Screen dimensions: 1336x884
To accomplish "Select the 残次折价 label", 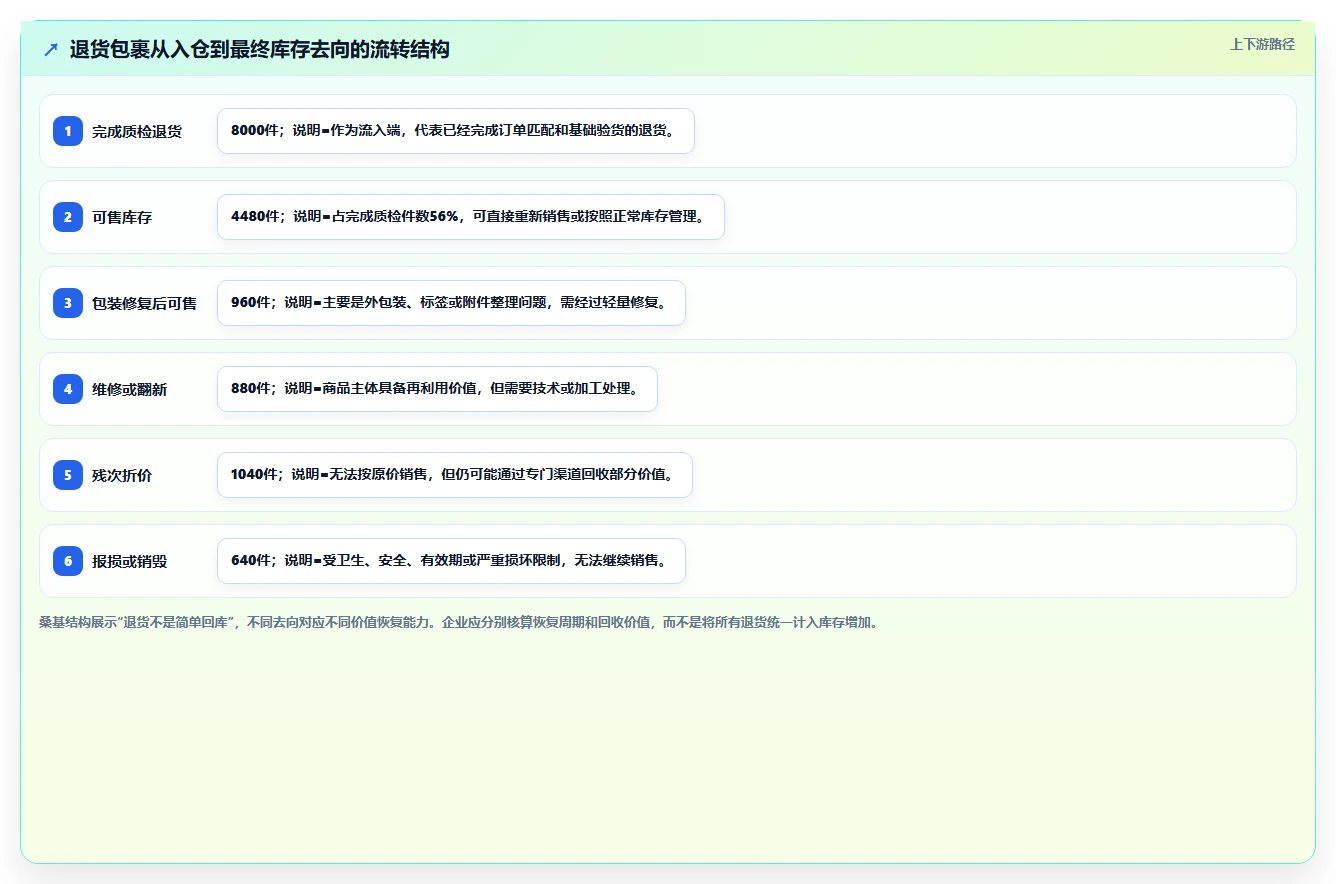I will [122, 475].
